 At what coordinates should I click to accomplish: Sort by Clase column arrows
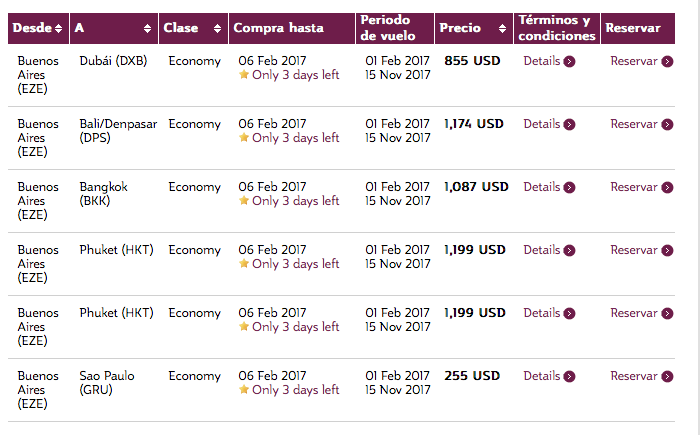[x=217, y=29]
